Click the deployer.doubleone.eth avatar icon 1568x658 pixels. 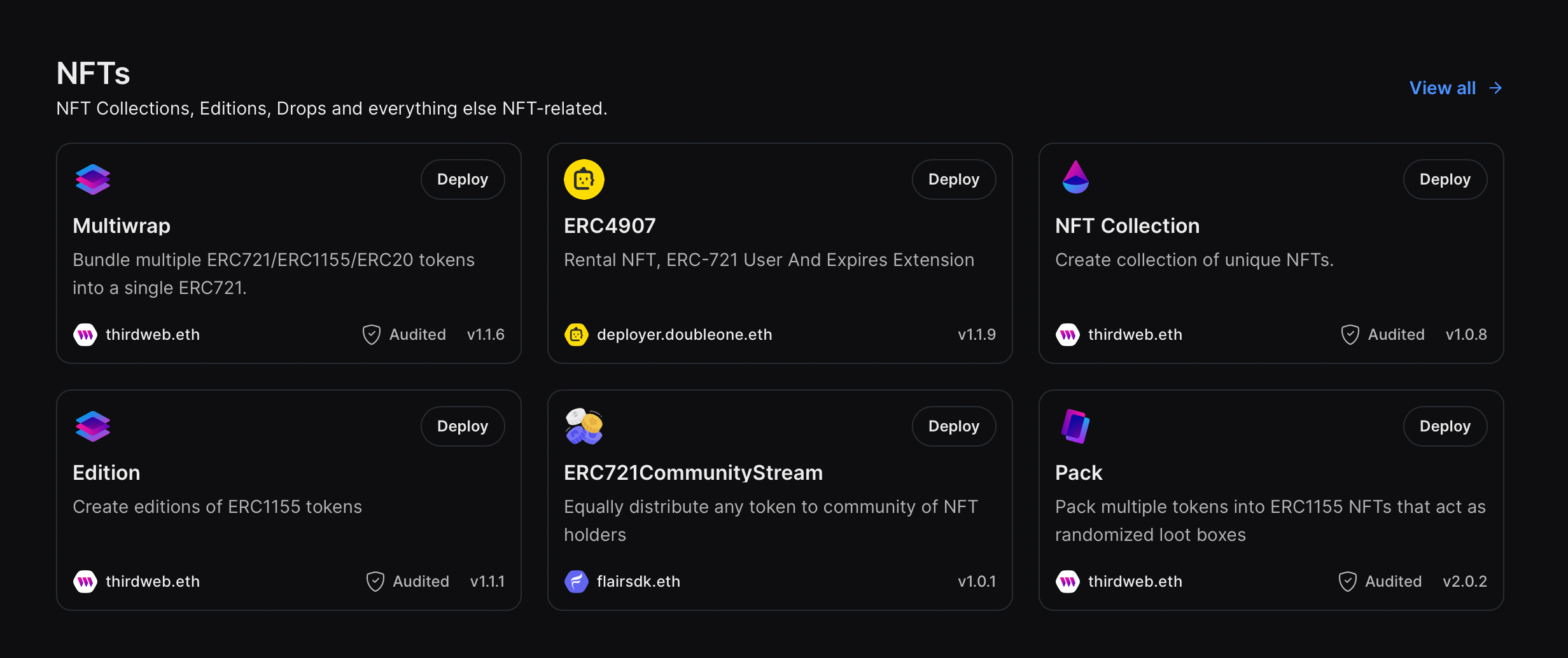tap(576, 334)
